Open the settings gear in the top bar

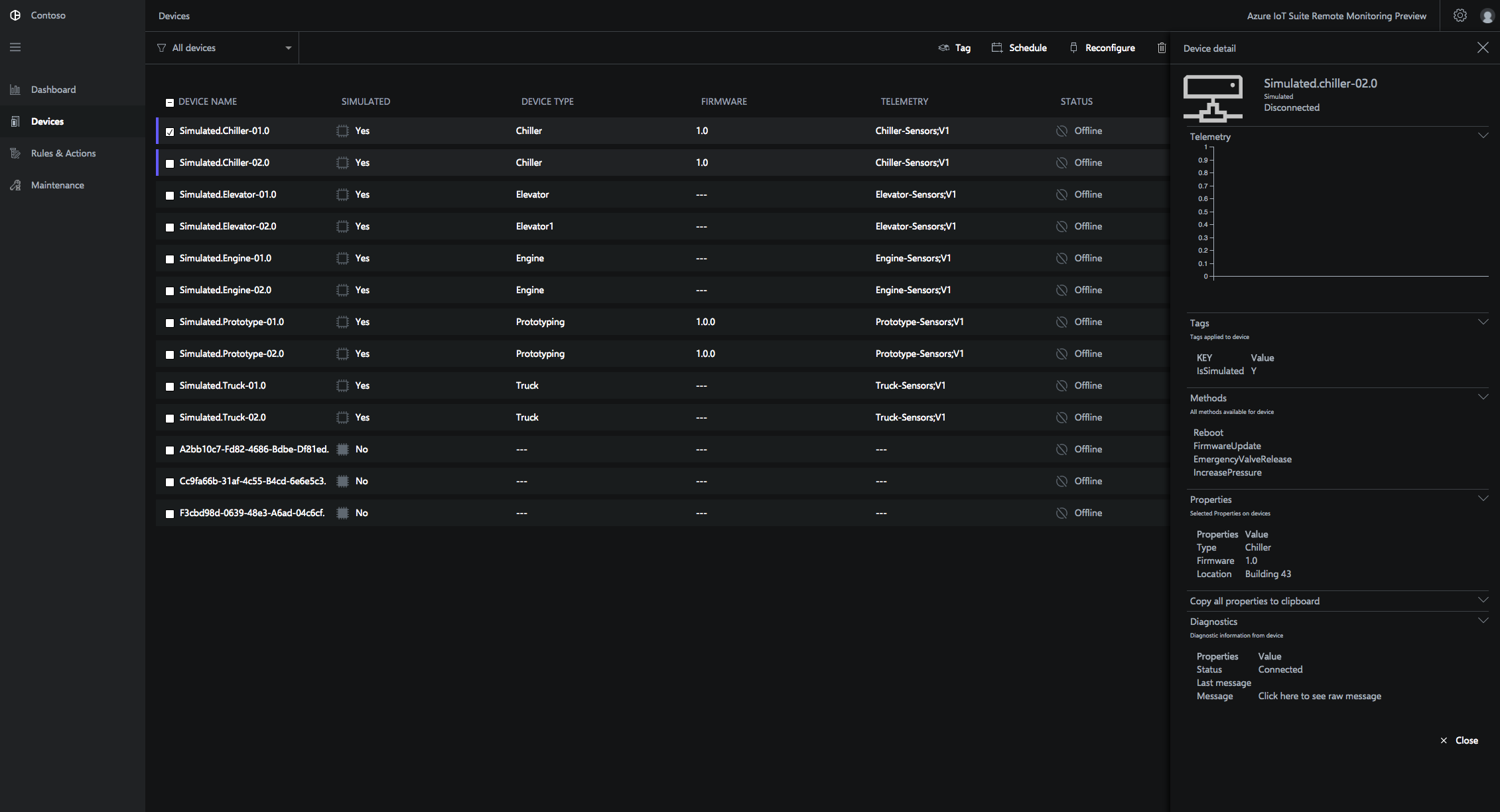point(1460,15)
